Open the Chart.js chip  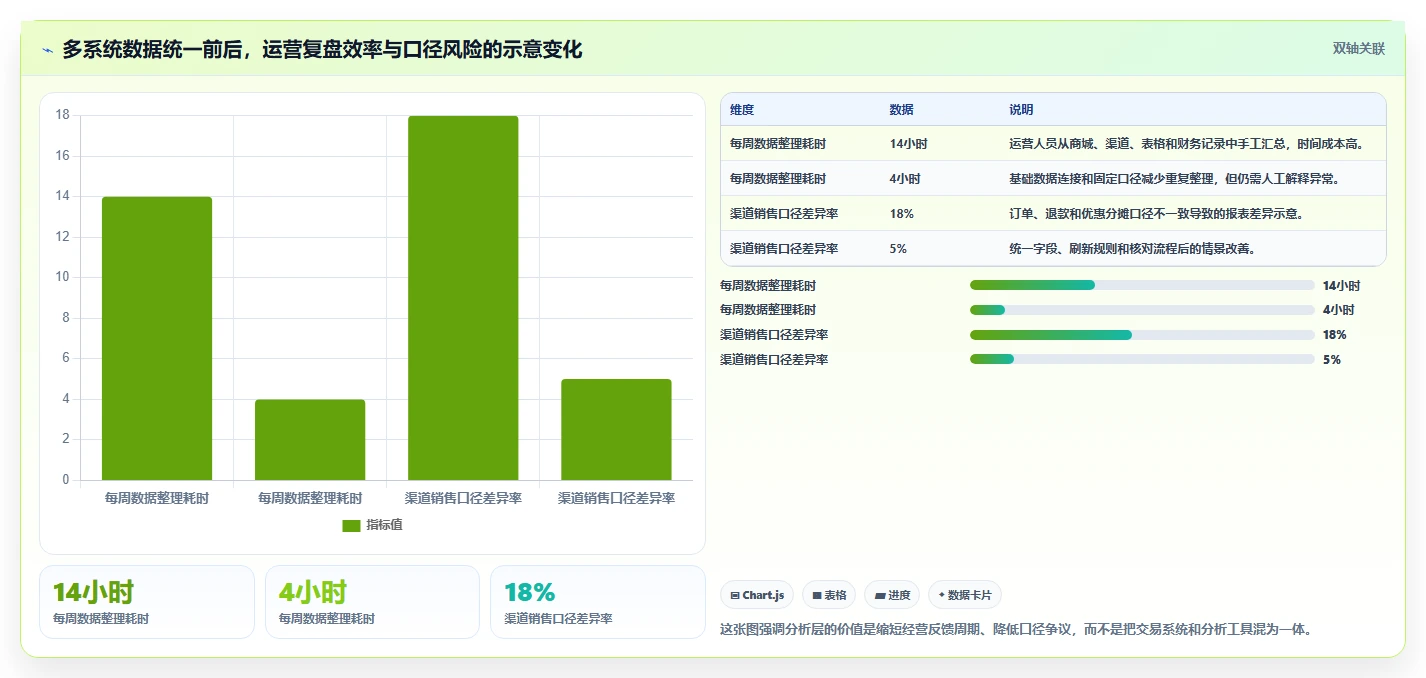(757, 595)
